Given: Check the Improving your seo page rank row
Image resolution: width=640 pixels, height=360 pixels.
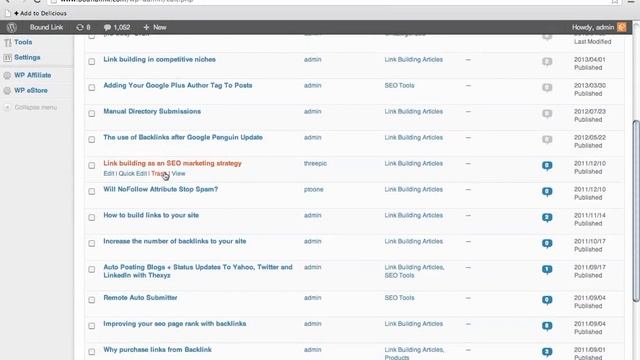Looking at the screenshot, I should point(92,326).
